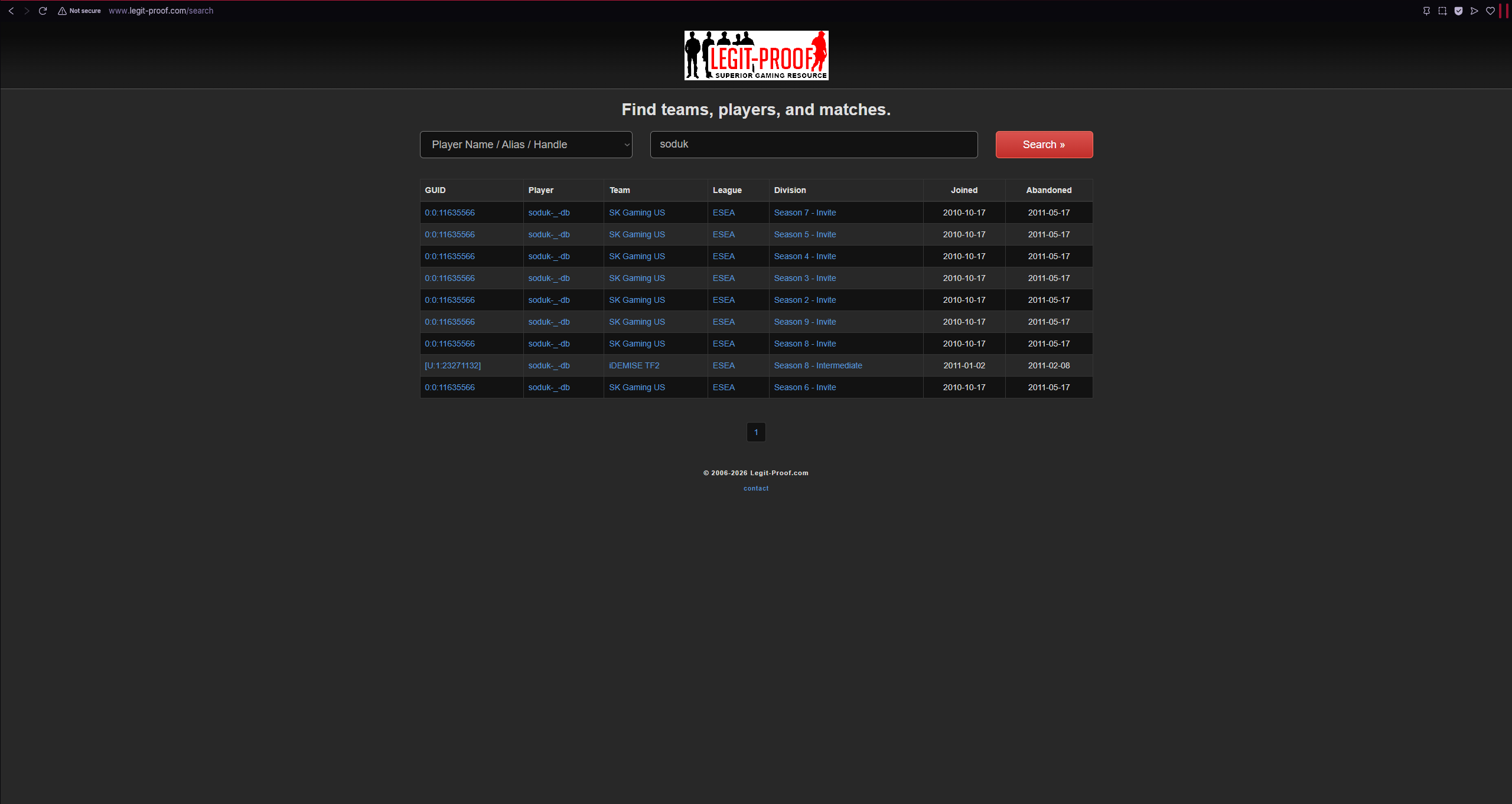The width and height of the screenshot is (1512, 804).
Task: Click the pin icon in browser toolbar
Action: tap(1426, 11)
